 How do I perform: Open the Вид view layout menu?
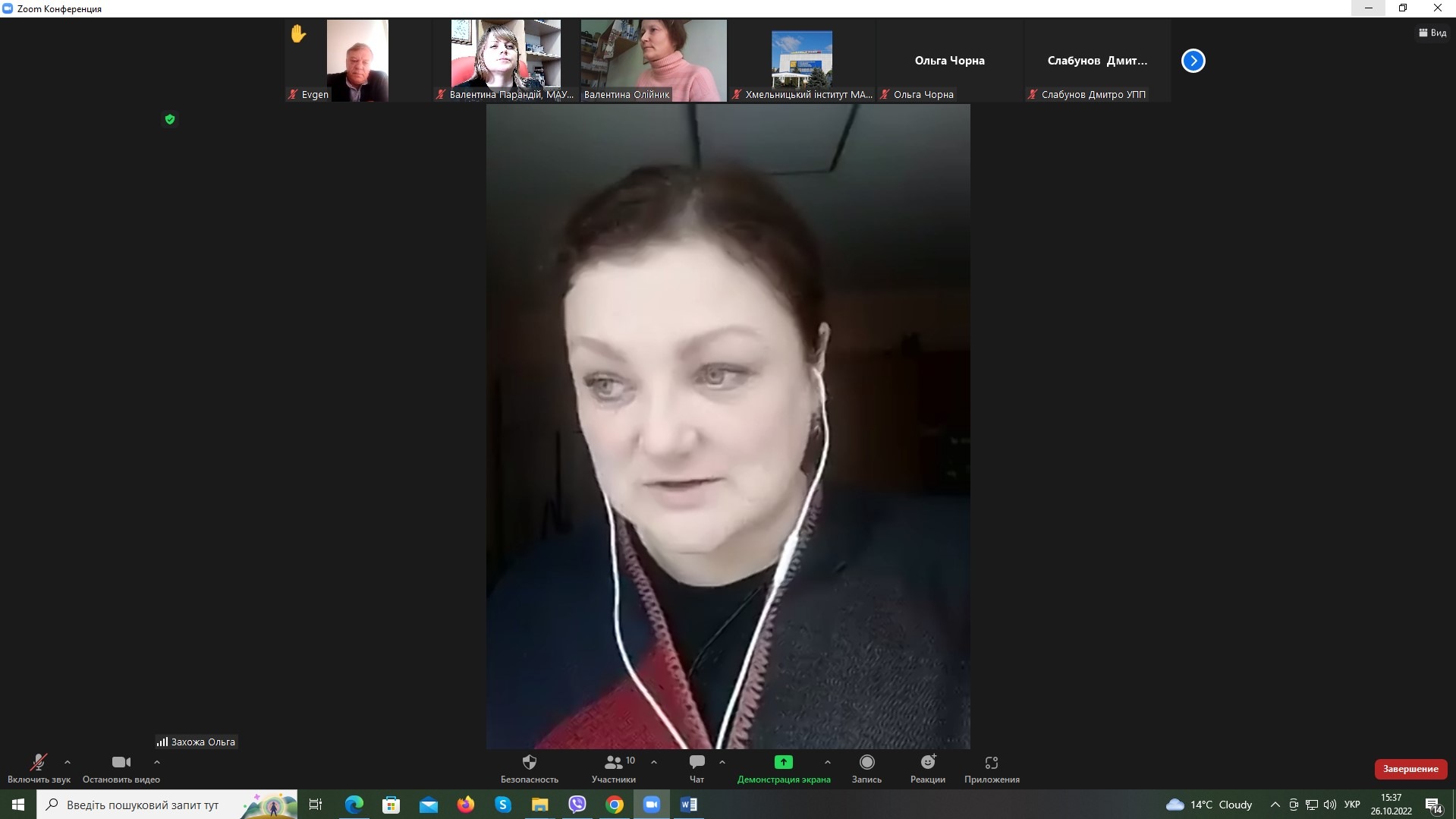tap(1432, 33)
